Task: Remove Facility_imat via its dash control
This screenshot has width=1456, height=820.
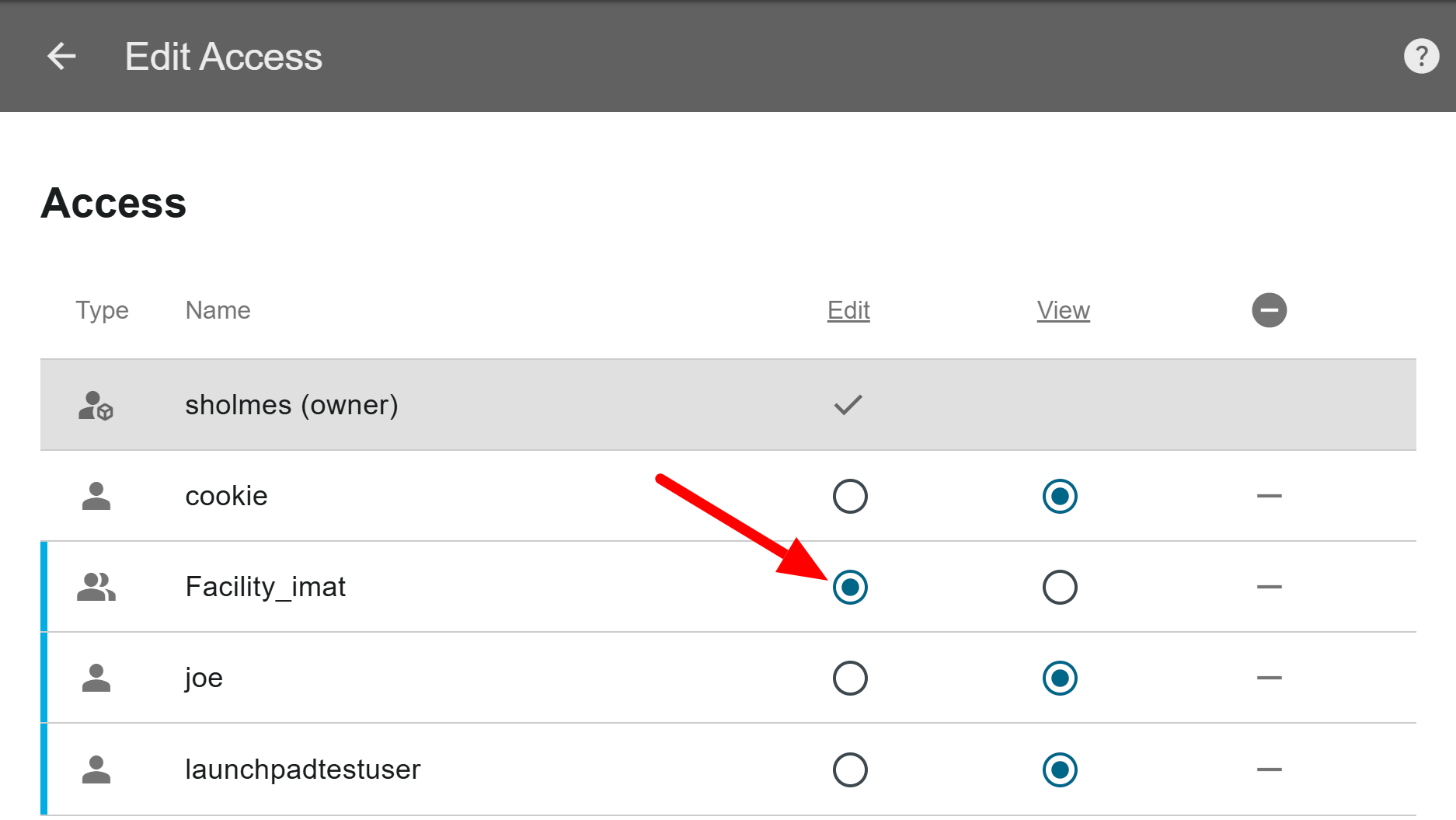Action: 1270,587
